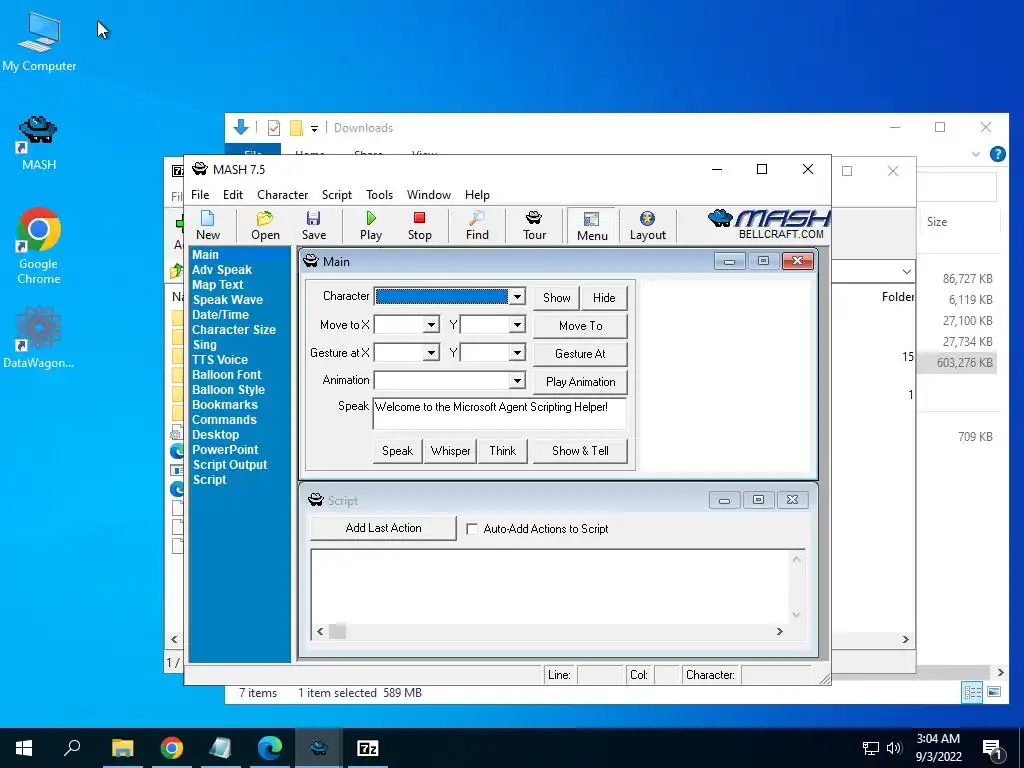Screen dimensions: 1024x768
Task: Click the Hide character button
Action: (604, 298)
